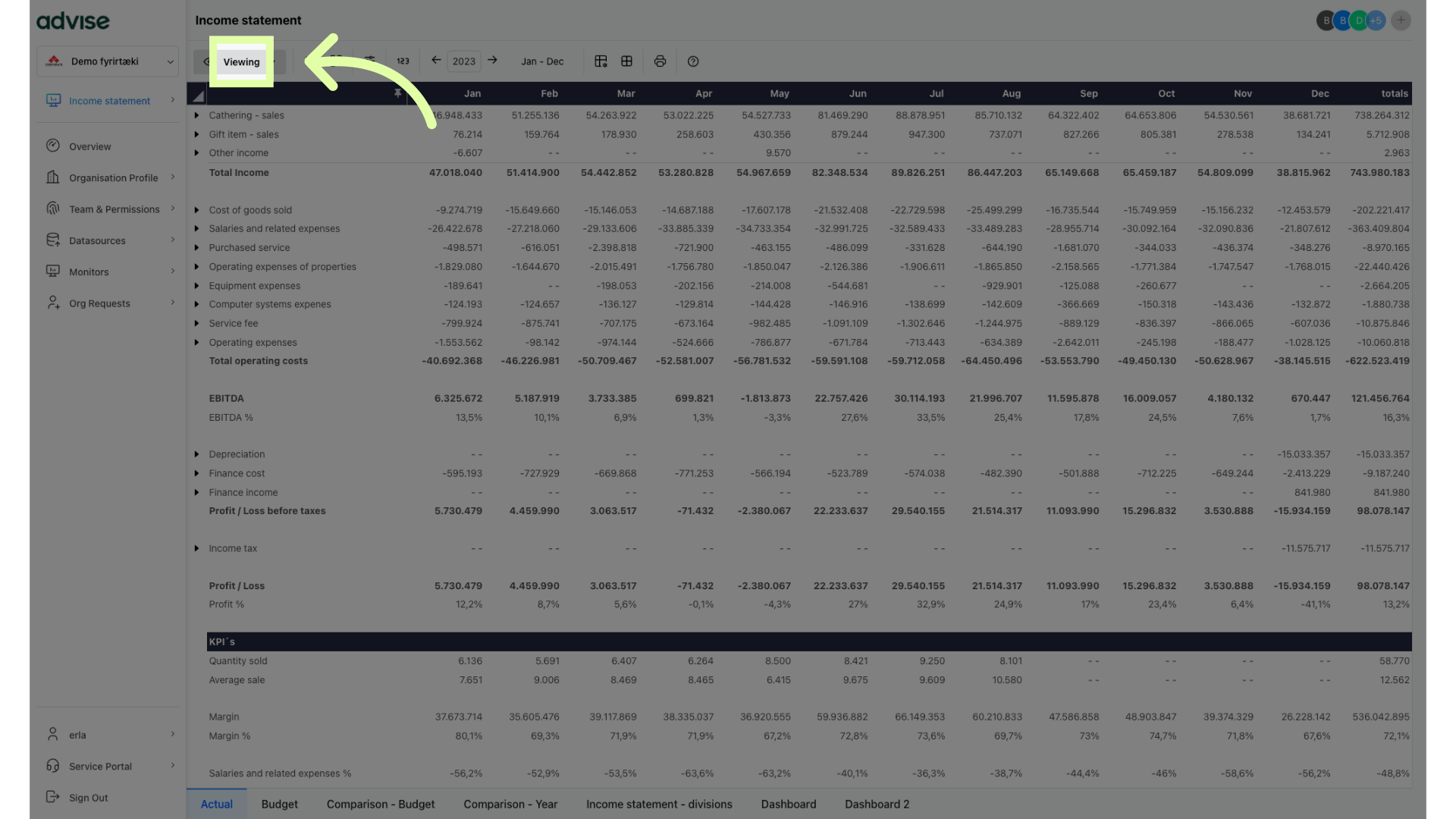Go to previous year arrow

[436, 61]
